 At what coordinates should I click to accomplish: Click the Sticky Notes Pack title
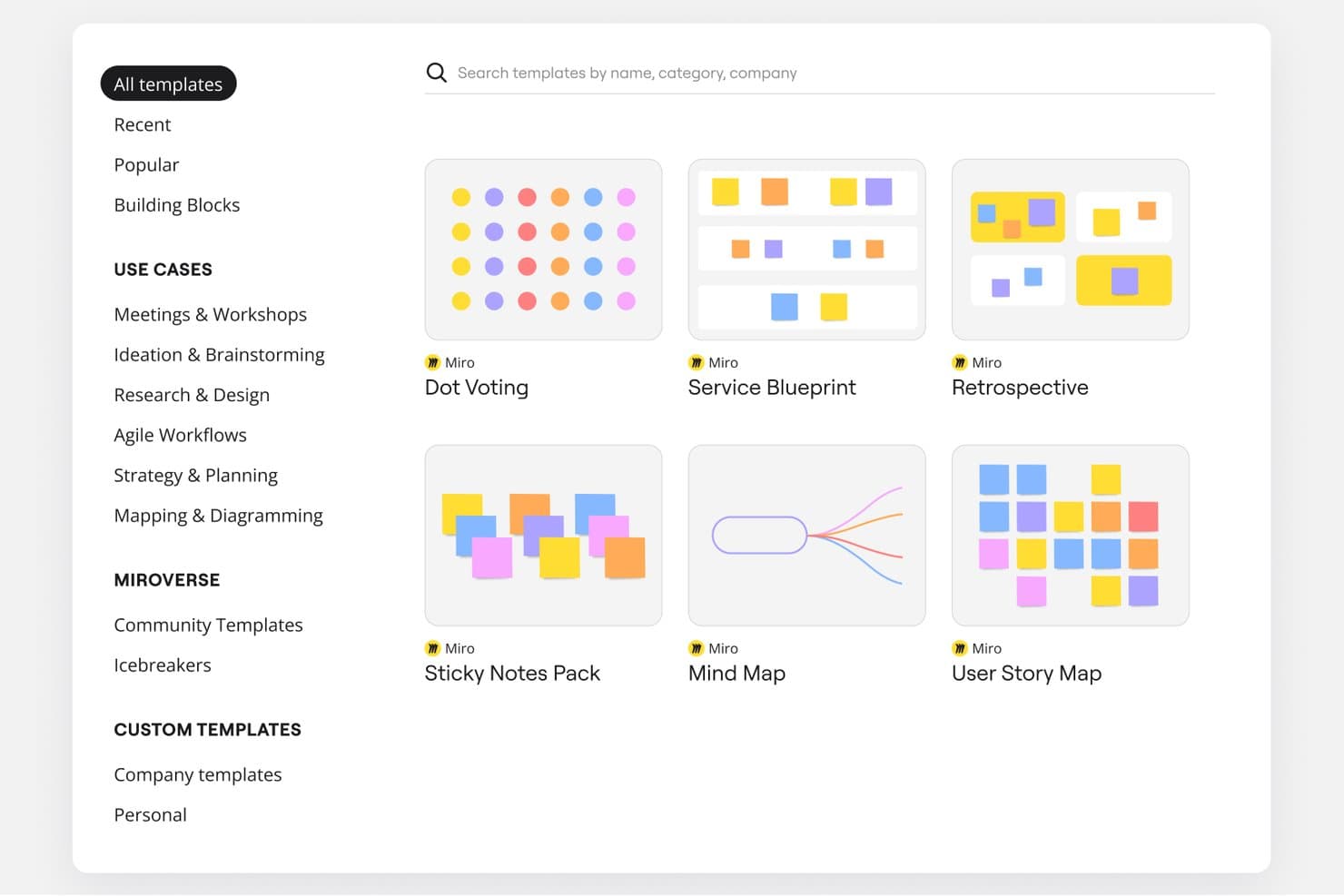pyautogui.click(x=512, y=673)
